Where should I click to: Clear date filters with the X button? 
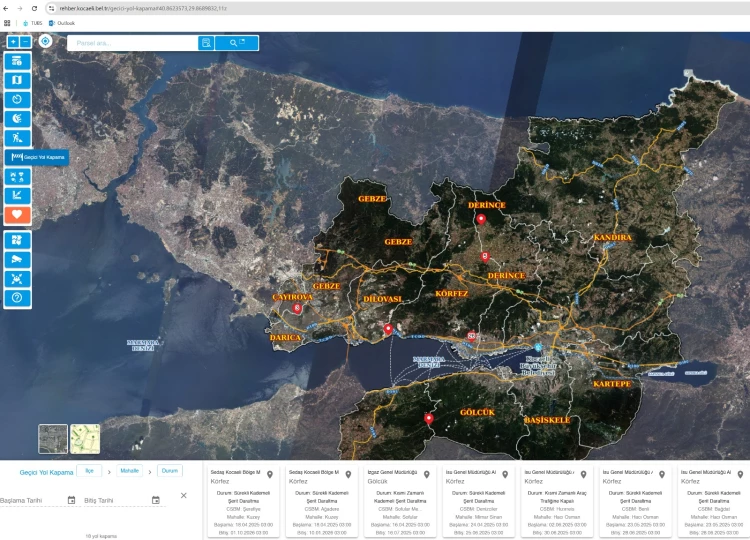click(x=183, y=495)
